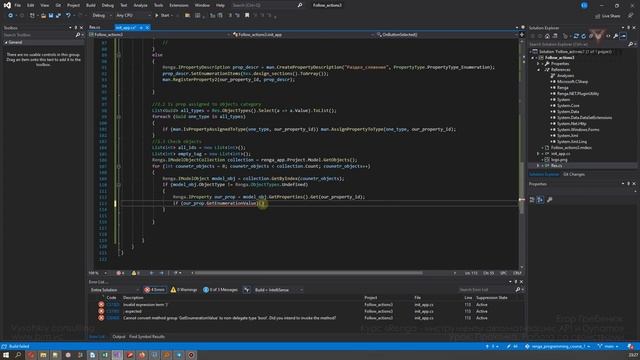Click the taskbar search icon
This screenshot has width=640, height=360.
18,355
